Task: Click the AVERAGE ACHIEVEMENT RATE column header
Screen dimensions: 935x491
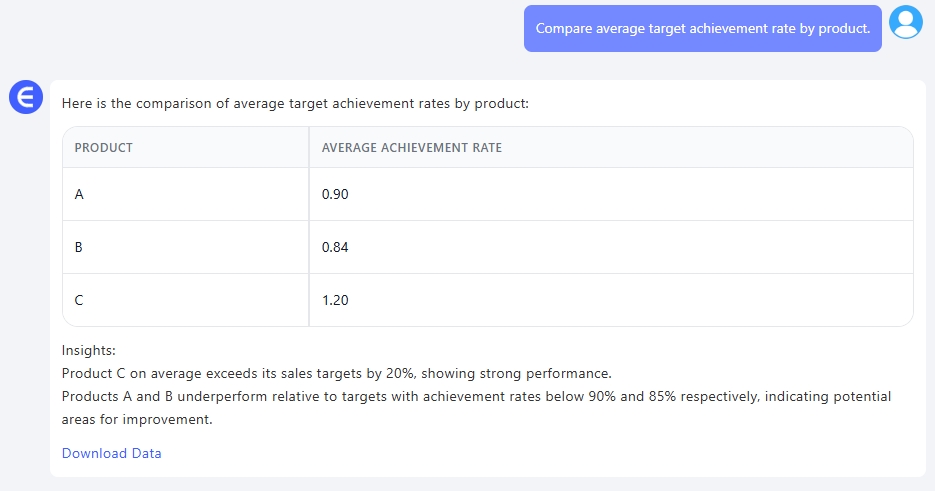Action: (411, 148)
